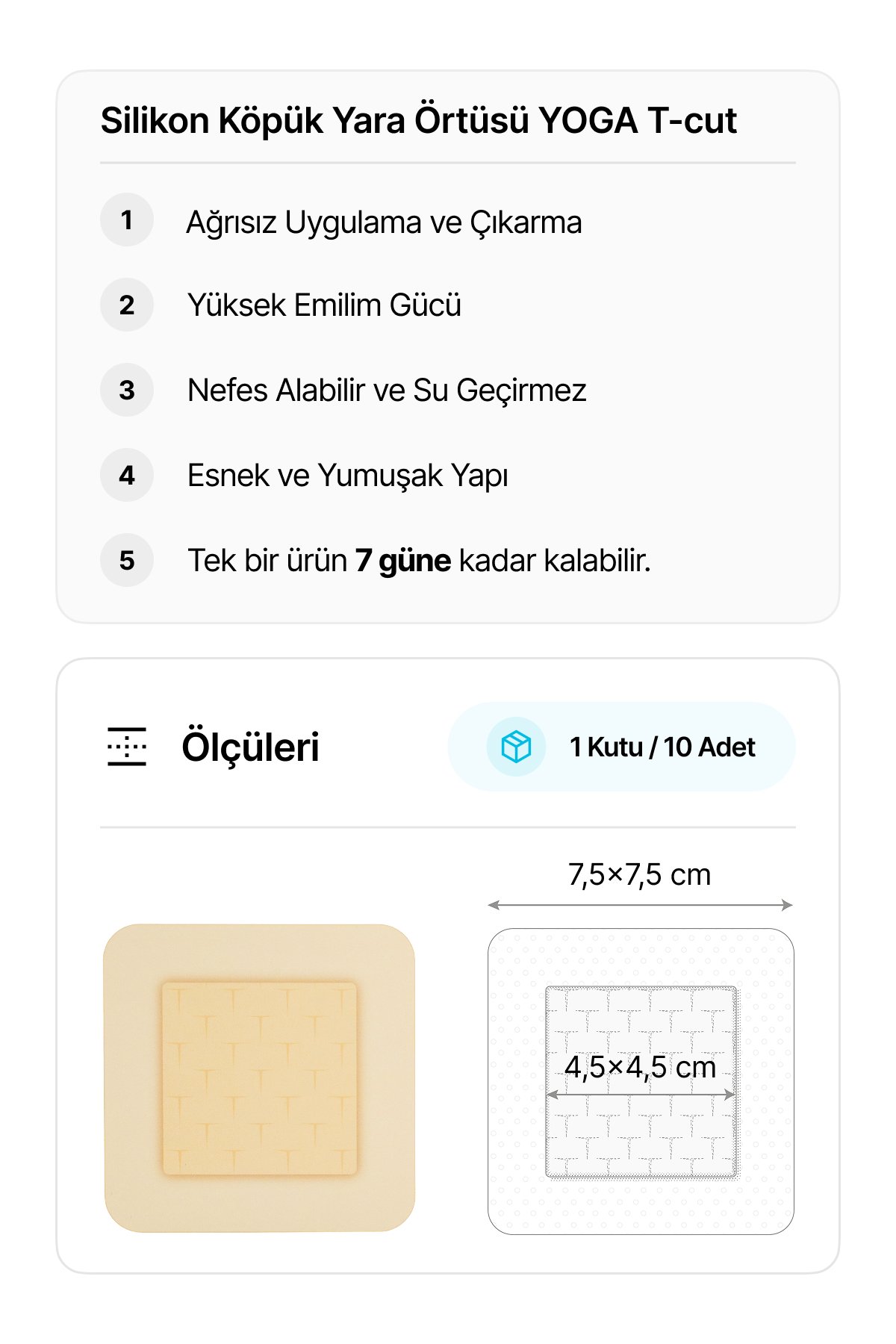Click the Silikon Köpük Yara Örtüsü title
896x1344 pixels.
click(x=418, y=121)
